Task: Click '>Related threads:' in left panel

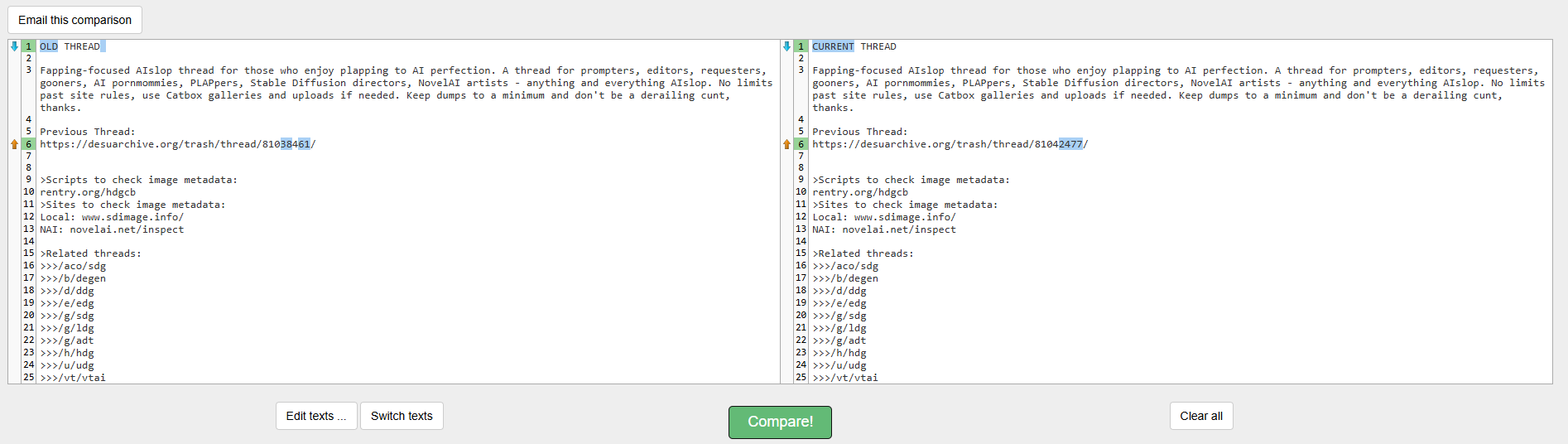Action: point(91,253)
